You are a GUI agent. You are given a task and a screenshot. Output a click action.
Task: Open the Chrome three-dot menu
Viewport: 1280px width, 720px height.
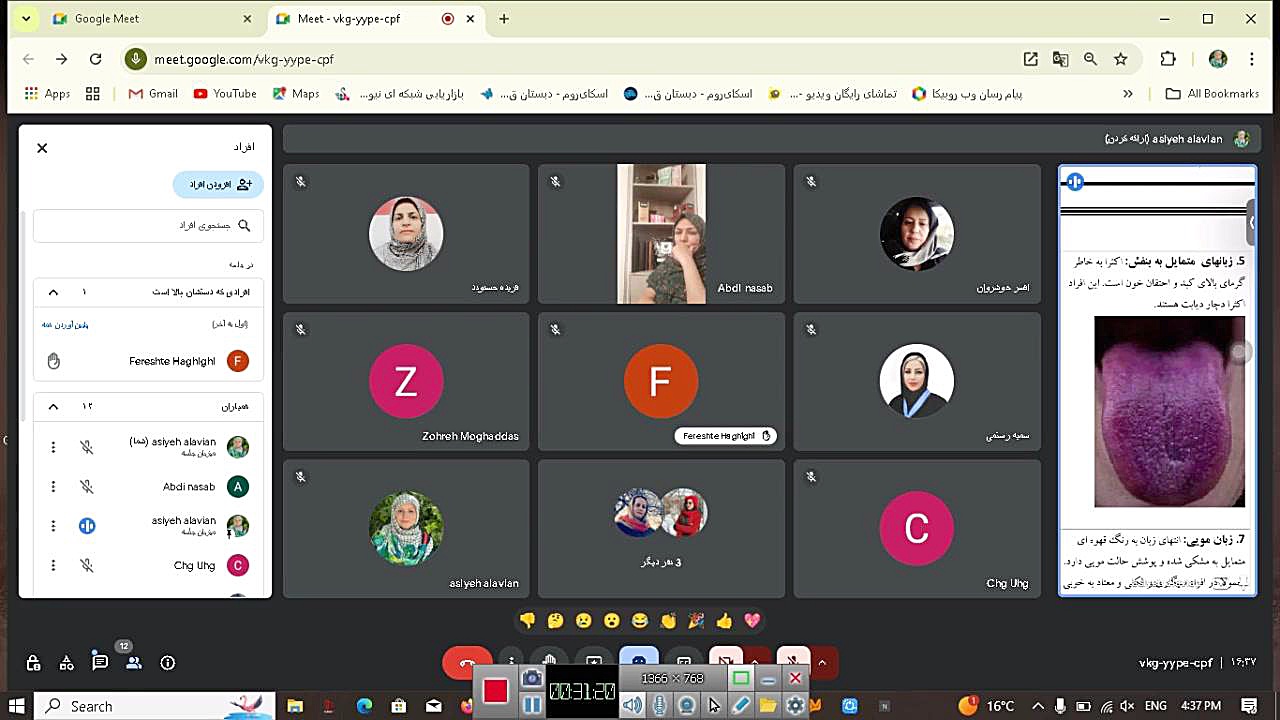tap(1252, 59)
